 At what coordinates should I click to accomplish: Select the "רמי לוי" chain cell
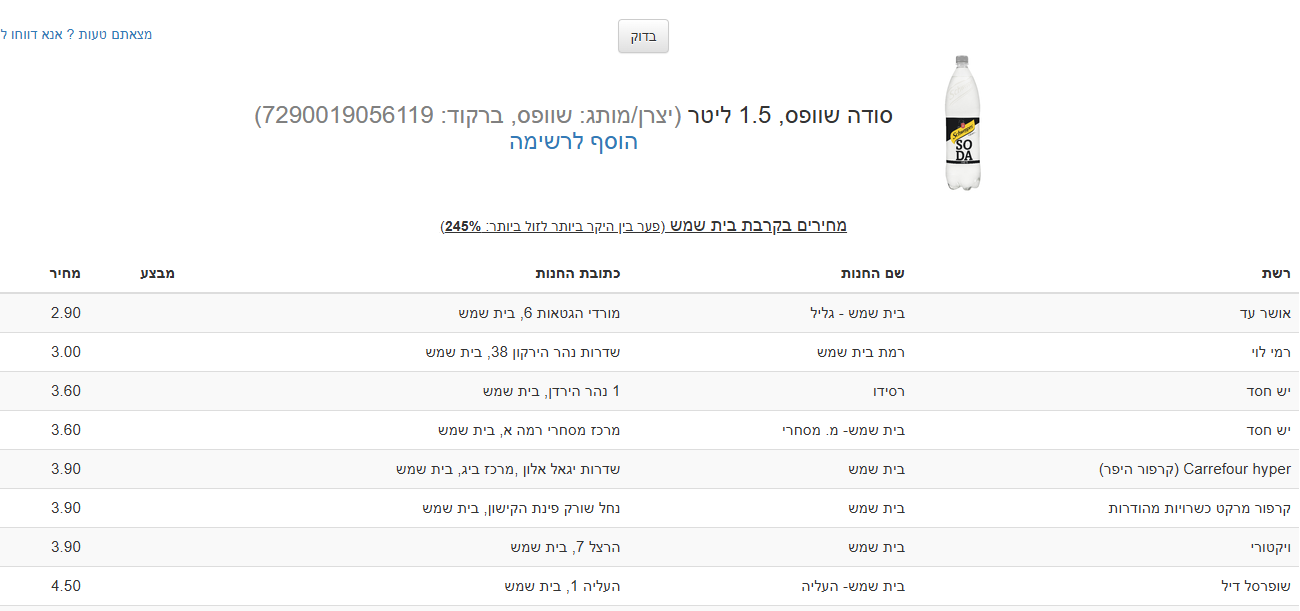pos(1270,352)
